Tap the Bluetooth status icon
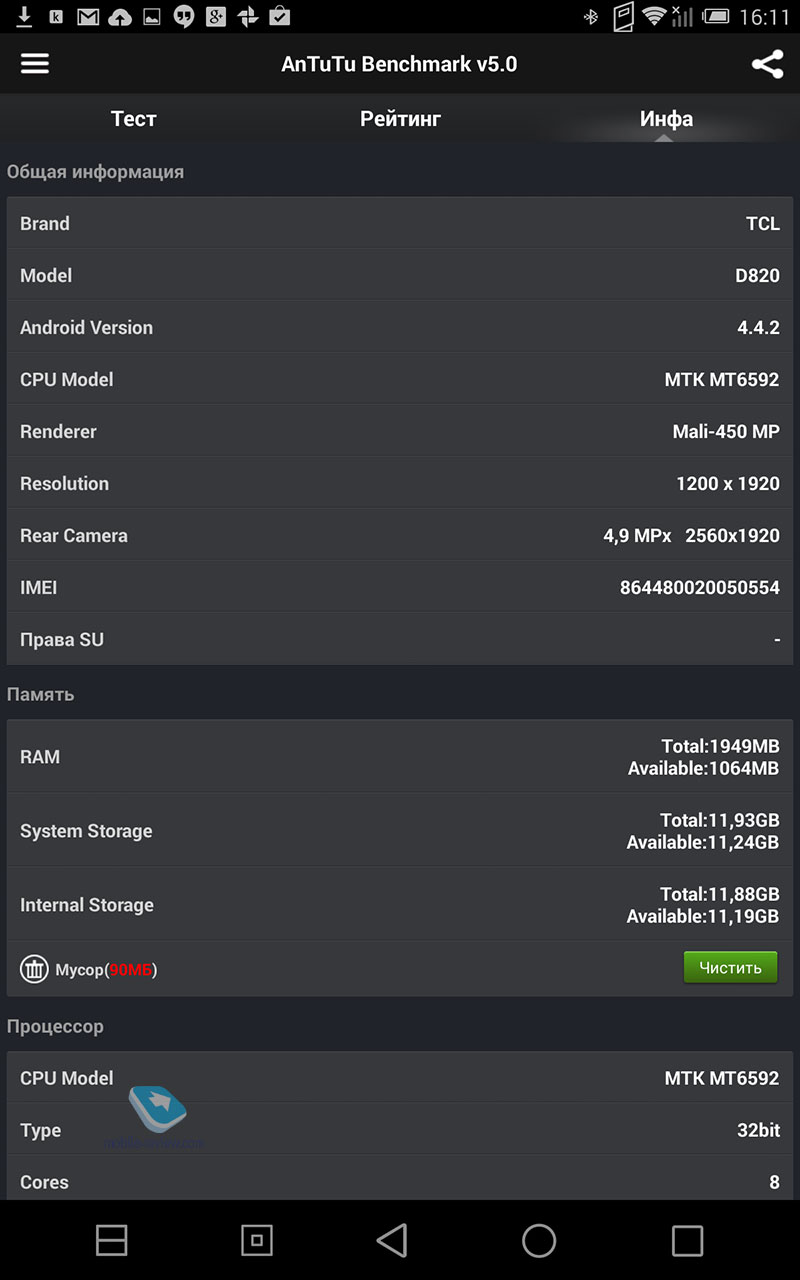The image size is (800, 1280). [591, 16]
